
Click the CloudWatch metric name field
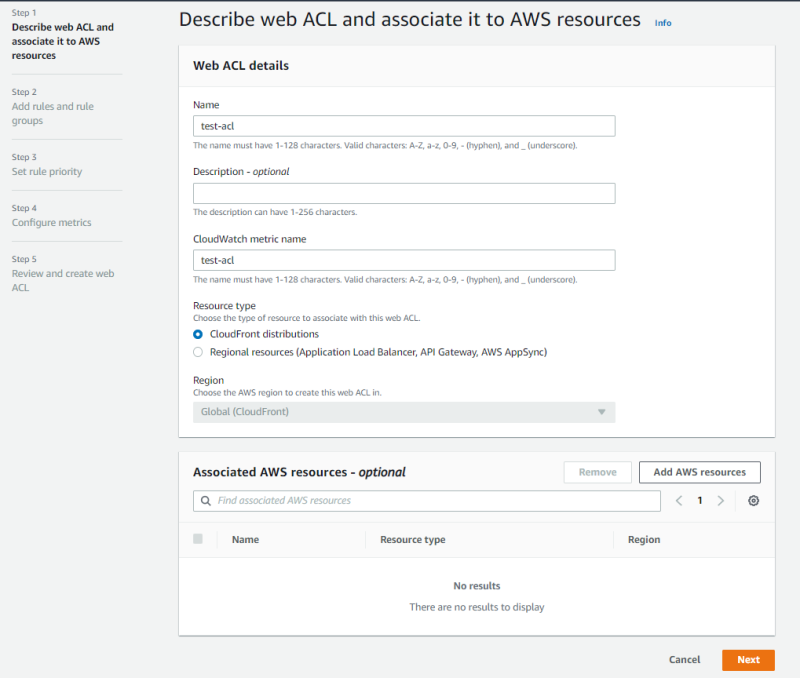coord(403,260)
